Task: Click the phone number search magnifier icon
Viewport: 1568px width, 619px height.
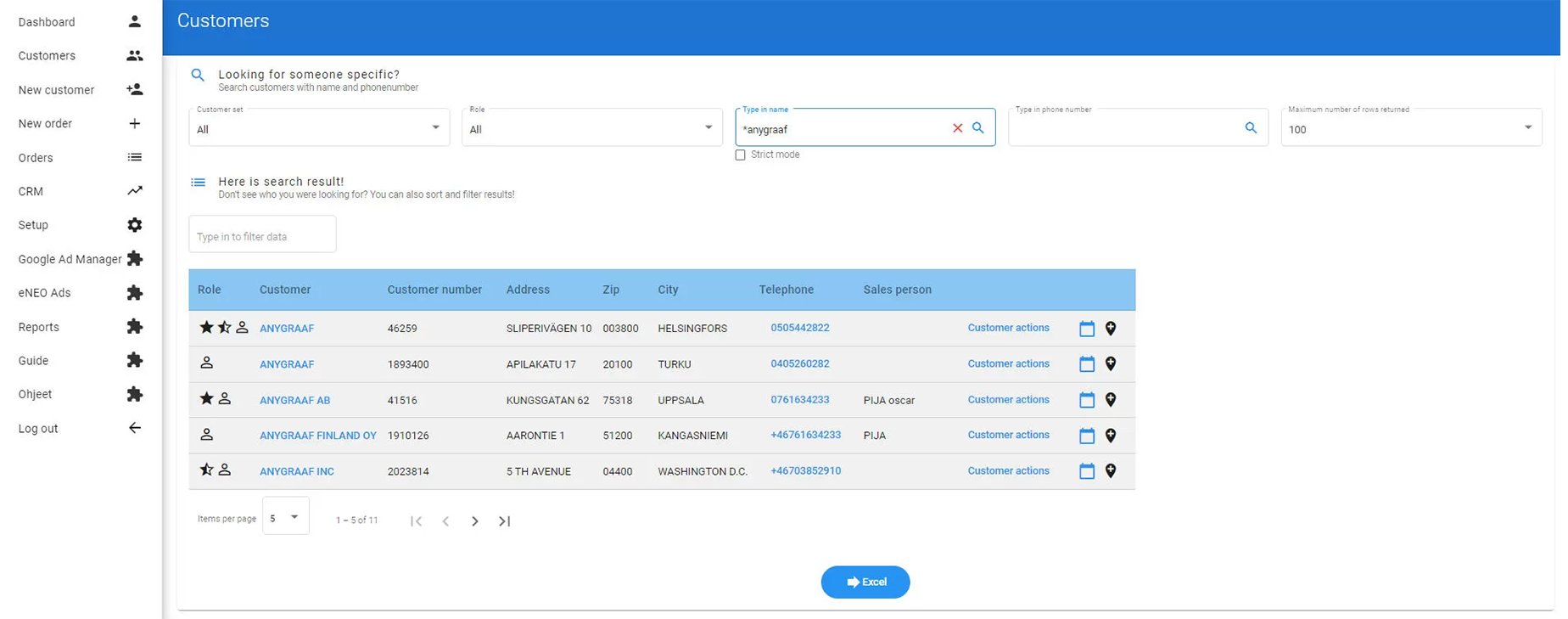Action: coord(1250,128)
